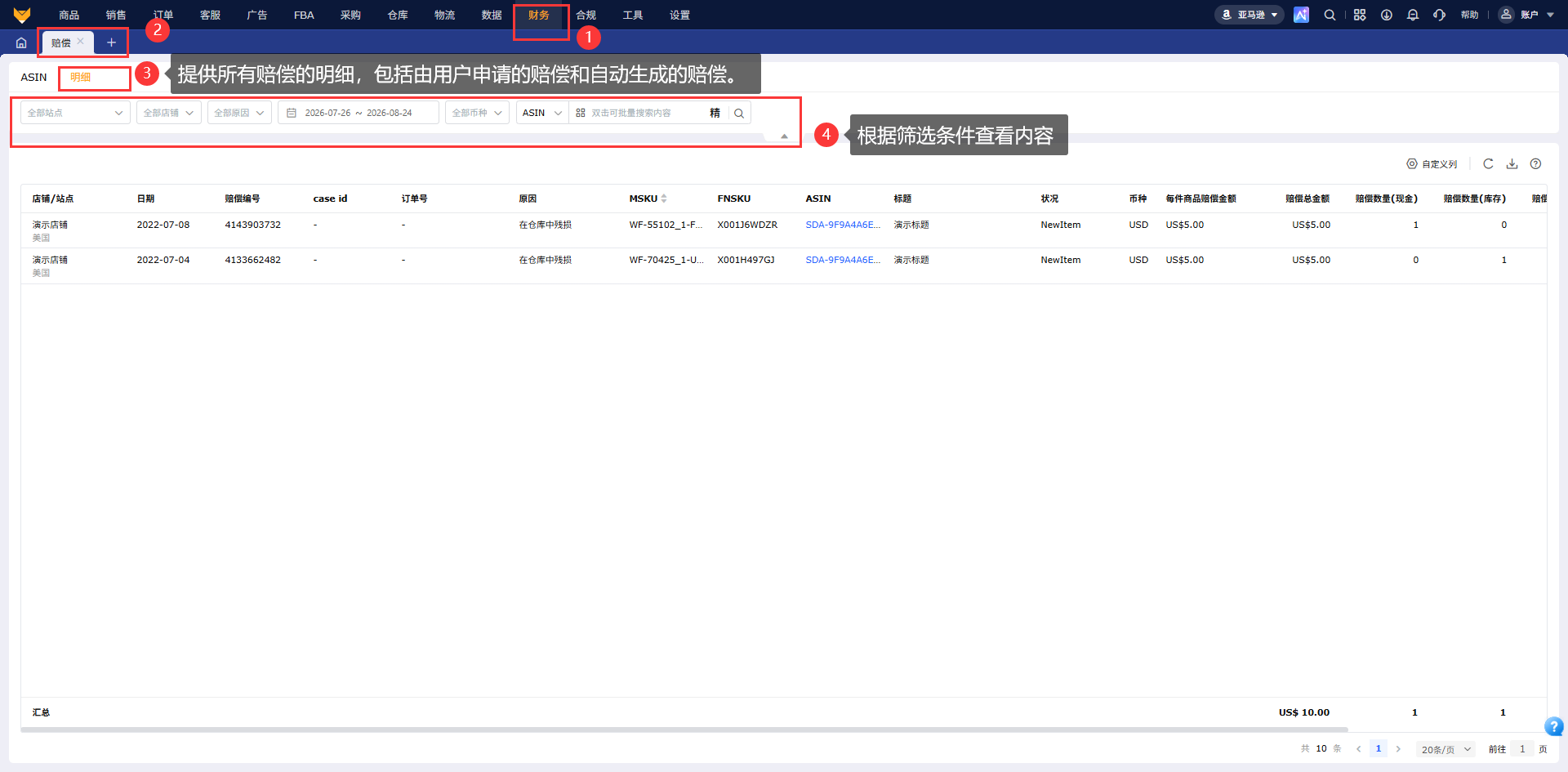Close the 赔偿 tab
This screenshot has height=772, width=1568.
(80, 41)
